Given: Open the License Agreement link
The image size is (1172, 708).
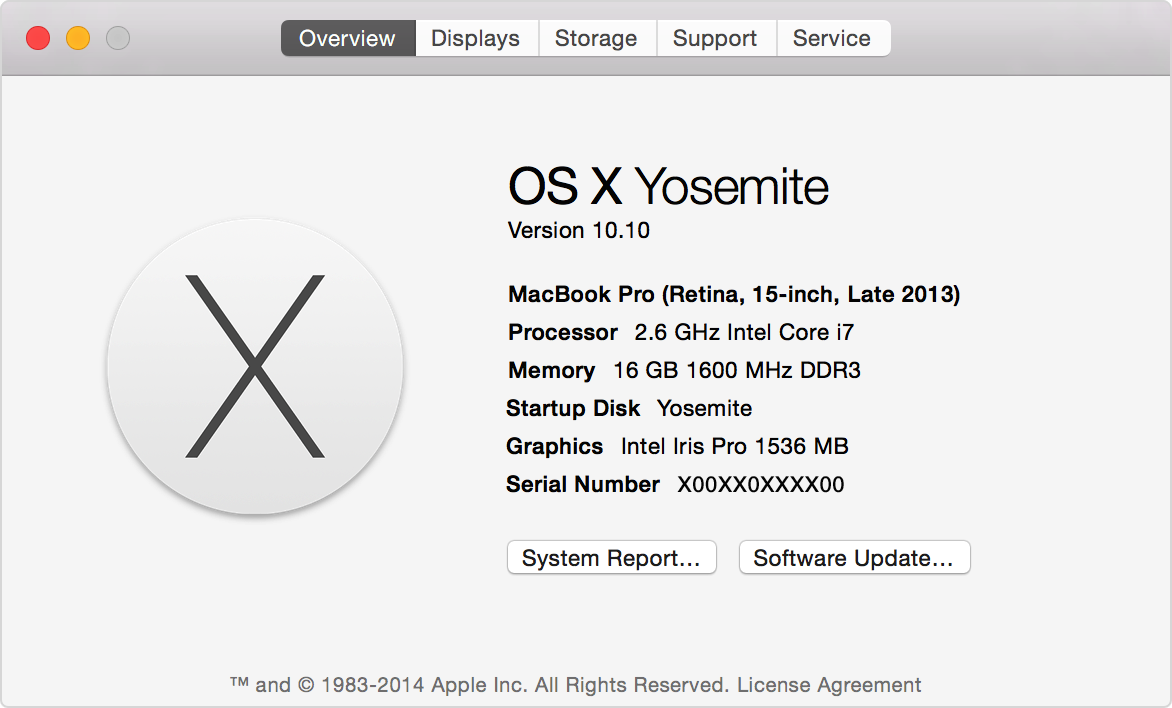Looking at the screenshot, I should (x=829, y=685).
